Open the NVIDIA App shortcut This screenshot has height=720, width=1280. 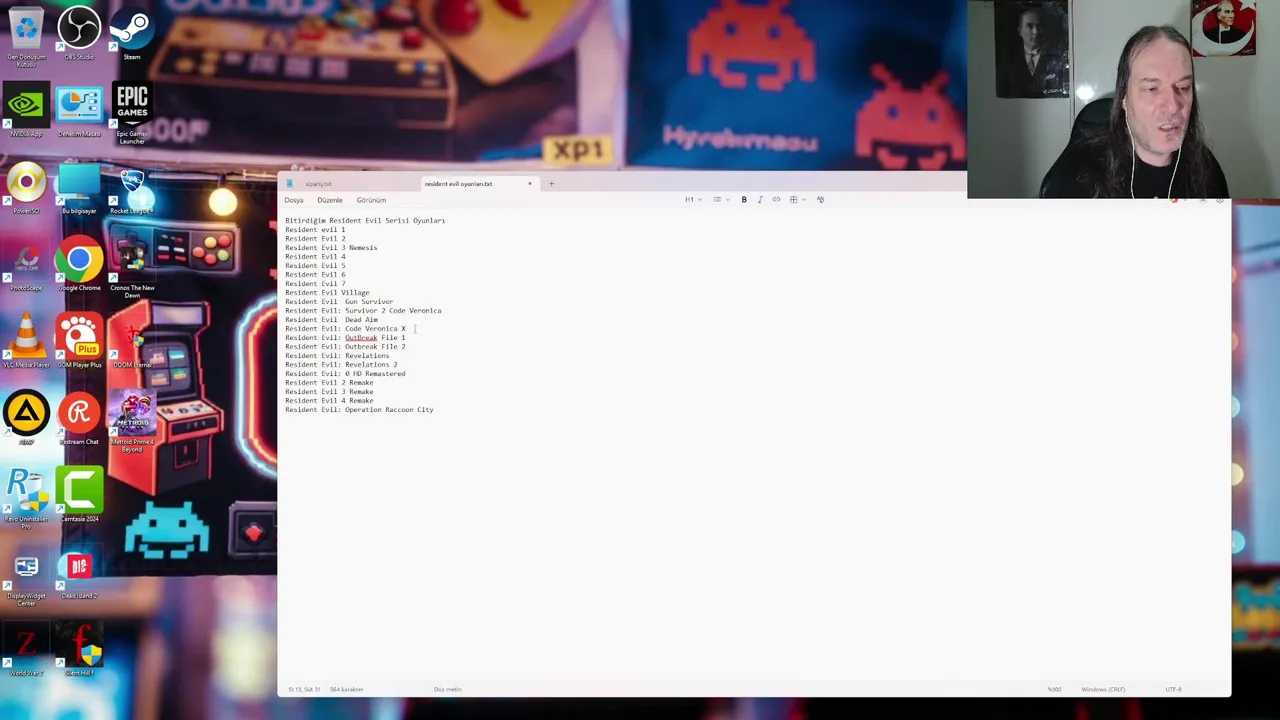26,108
